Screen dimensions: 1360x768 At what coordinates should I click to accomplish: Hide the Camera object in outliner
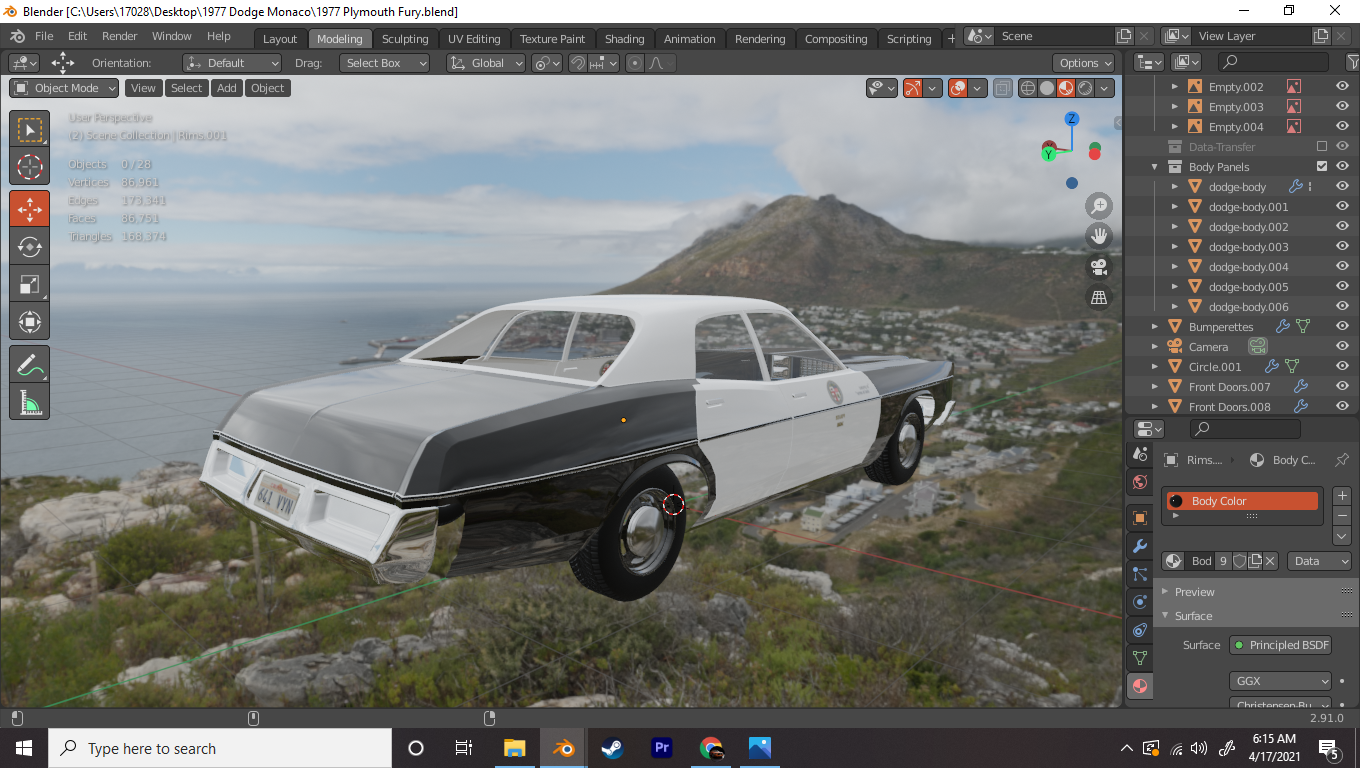click(x=1342, y=347)
